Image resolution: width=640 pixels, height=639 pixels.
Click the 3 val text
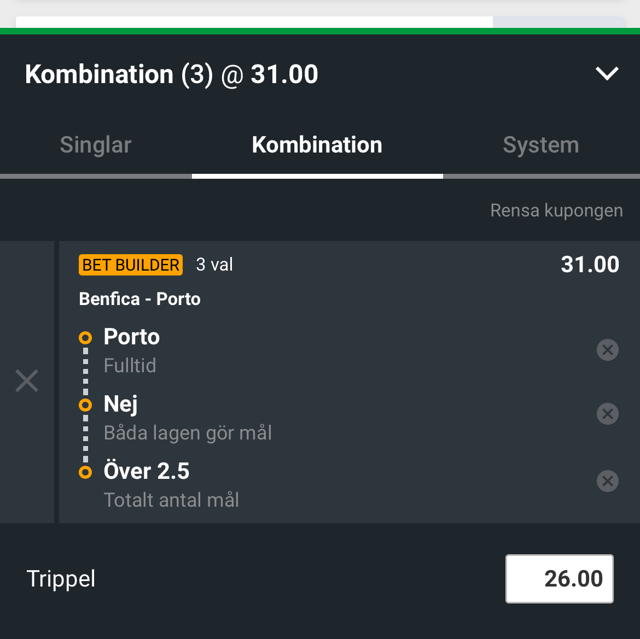(214, 265)
